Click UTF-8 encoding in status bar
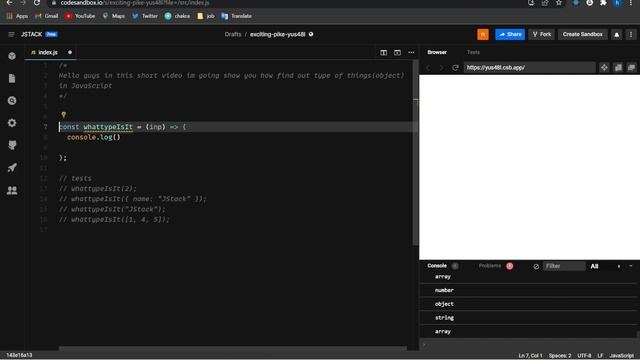The height and width of the screenshot is (360, 640). (x=584, y=356)
